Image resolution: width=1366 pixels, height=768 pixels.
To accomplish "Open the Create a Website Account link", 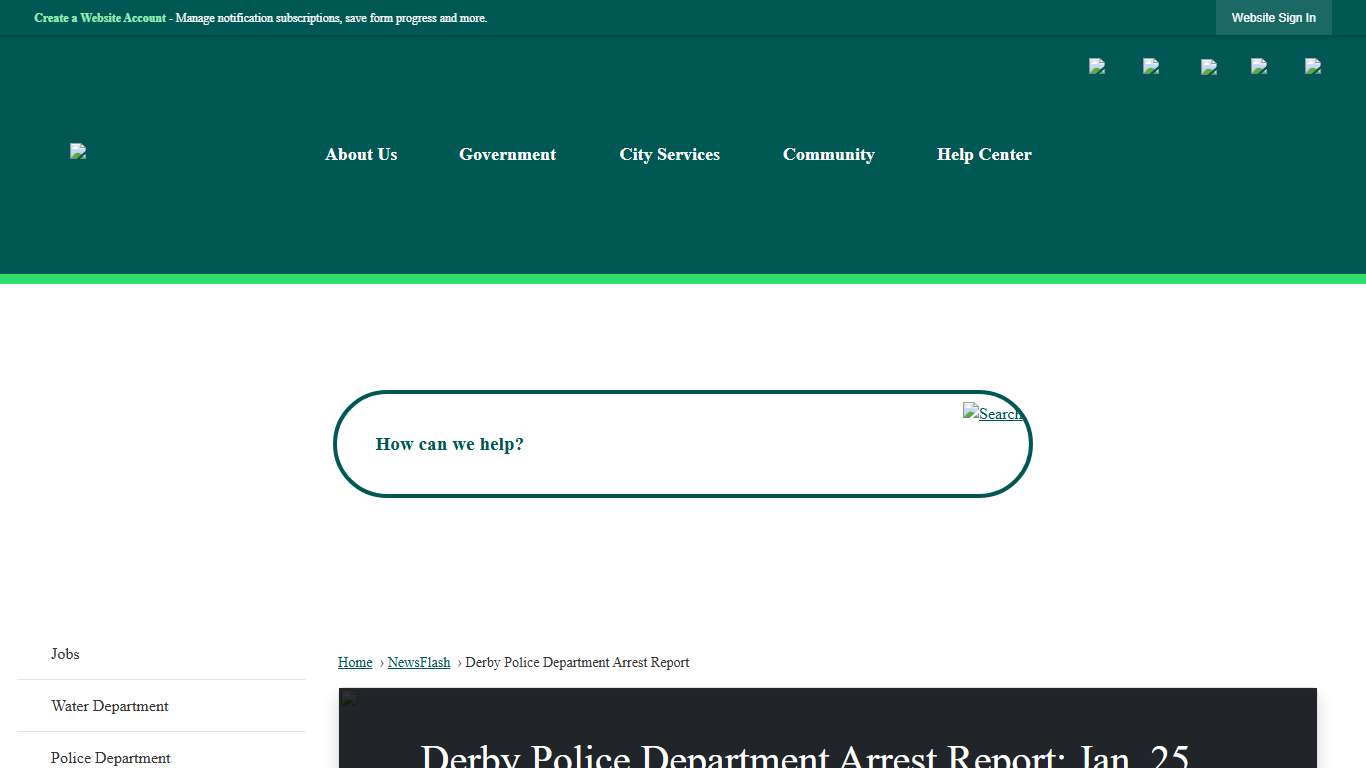I will [99, 17].
